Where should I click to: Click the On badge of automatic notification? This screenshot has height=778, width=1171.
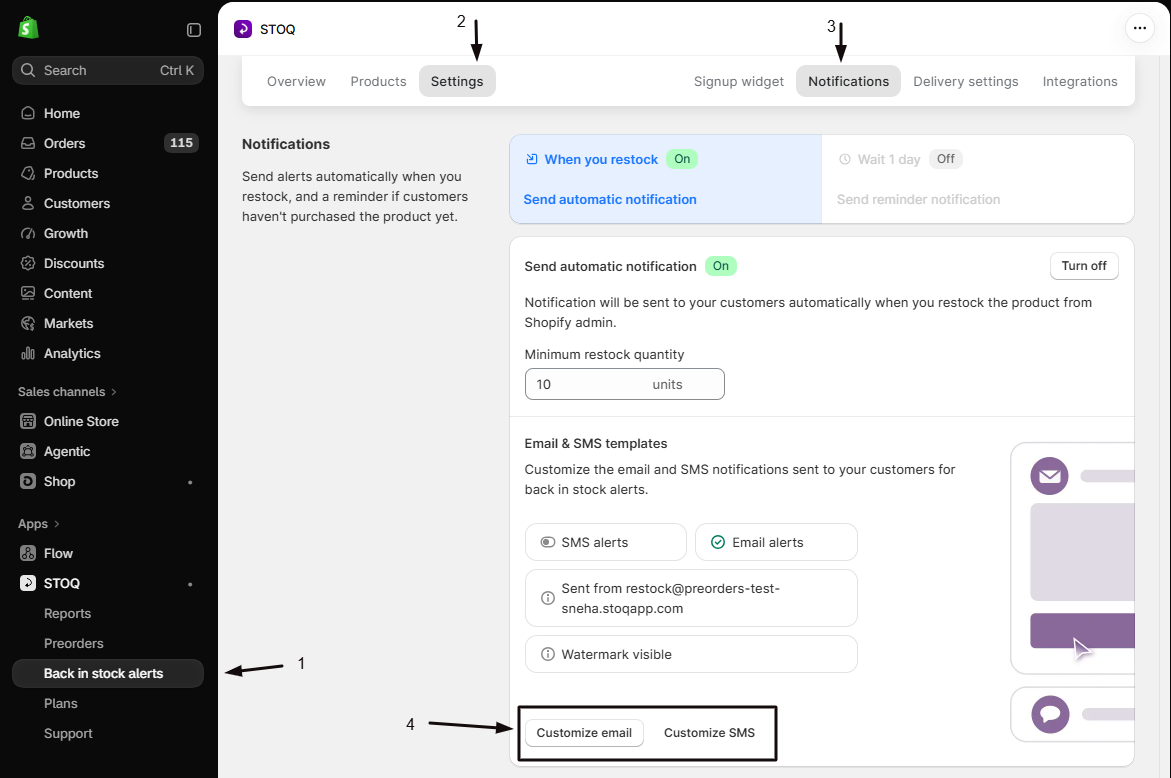click(721, 266)
